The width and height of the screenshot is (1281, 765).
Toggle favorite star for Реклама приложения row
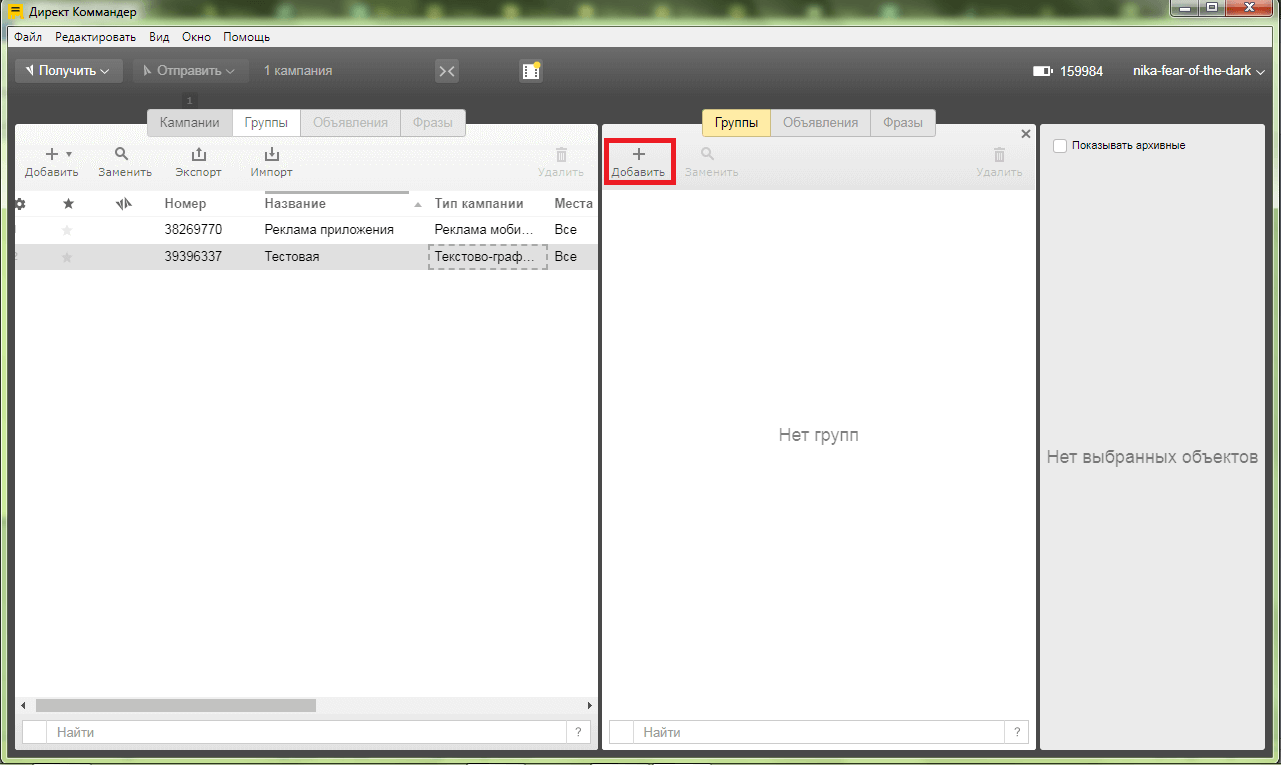click(x=67, y=230)
